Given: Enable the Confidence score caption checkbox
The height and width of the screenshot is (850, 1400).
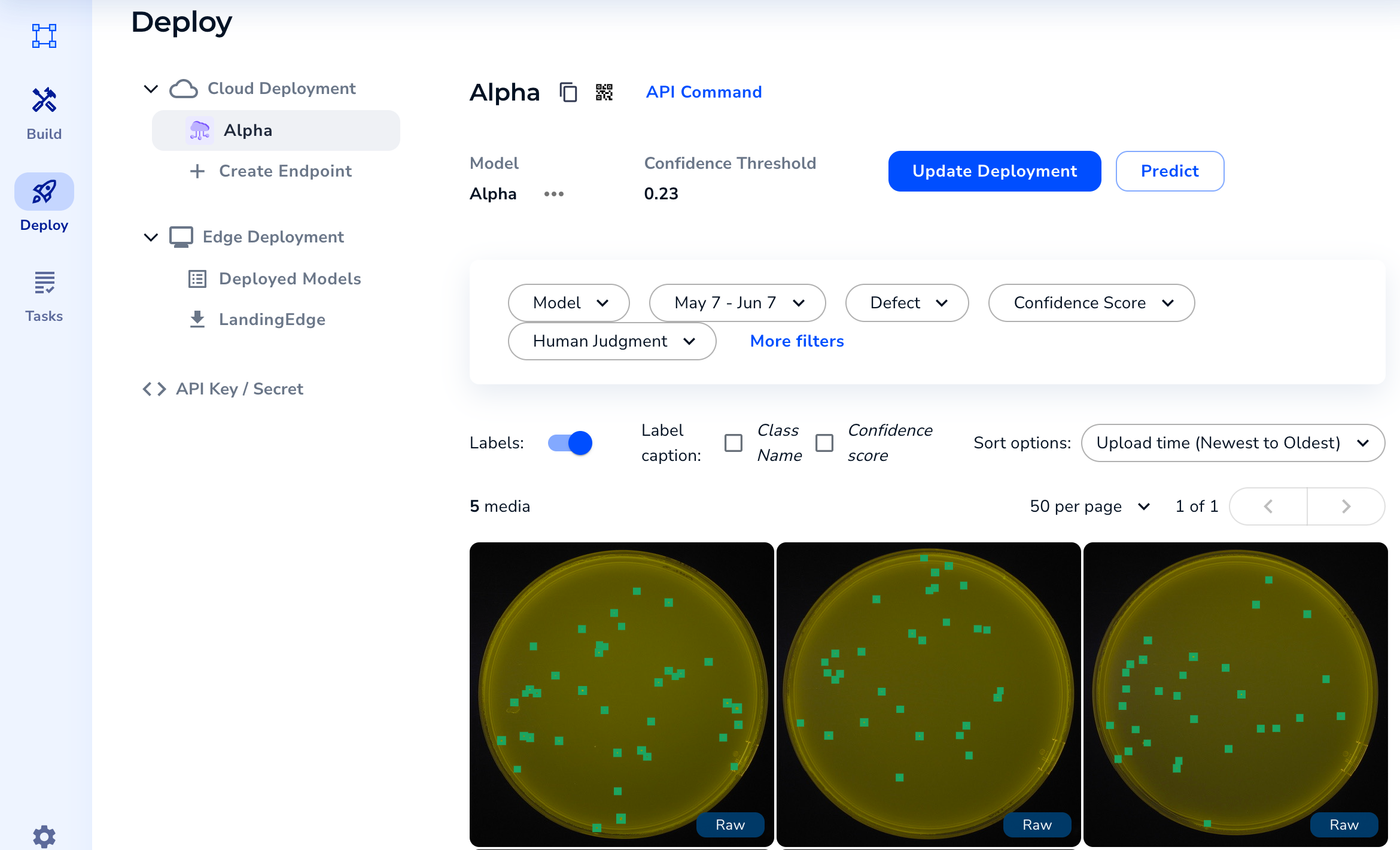Looking at the screenshot, I should 824,443.
